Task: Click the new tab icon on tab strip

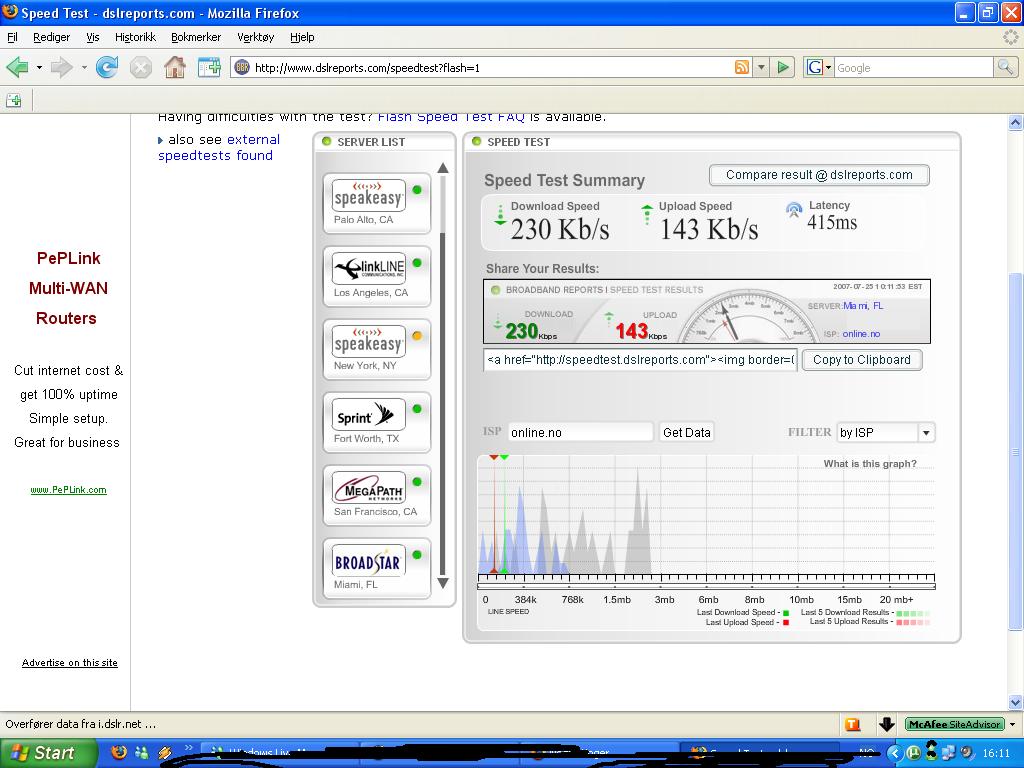Action: tap(14, 100)
